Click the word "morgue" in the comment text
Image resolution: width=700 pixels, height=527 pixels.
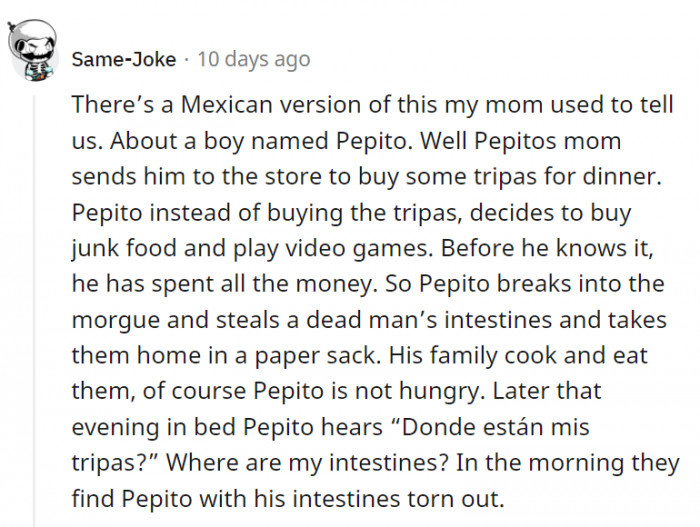pos(116,321)
